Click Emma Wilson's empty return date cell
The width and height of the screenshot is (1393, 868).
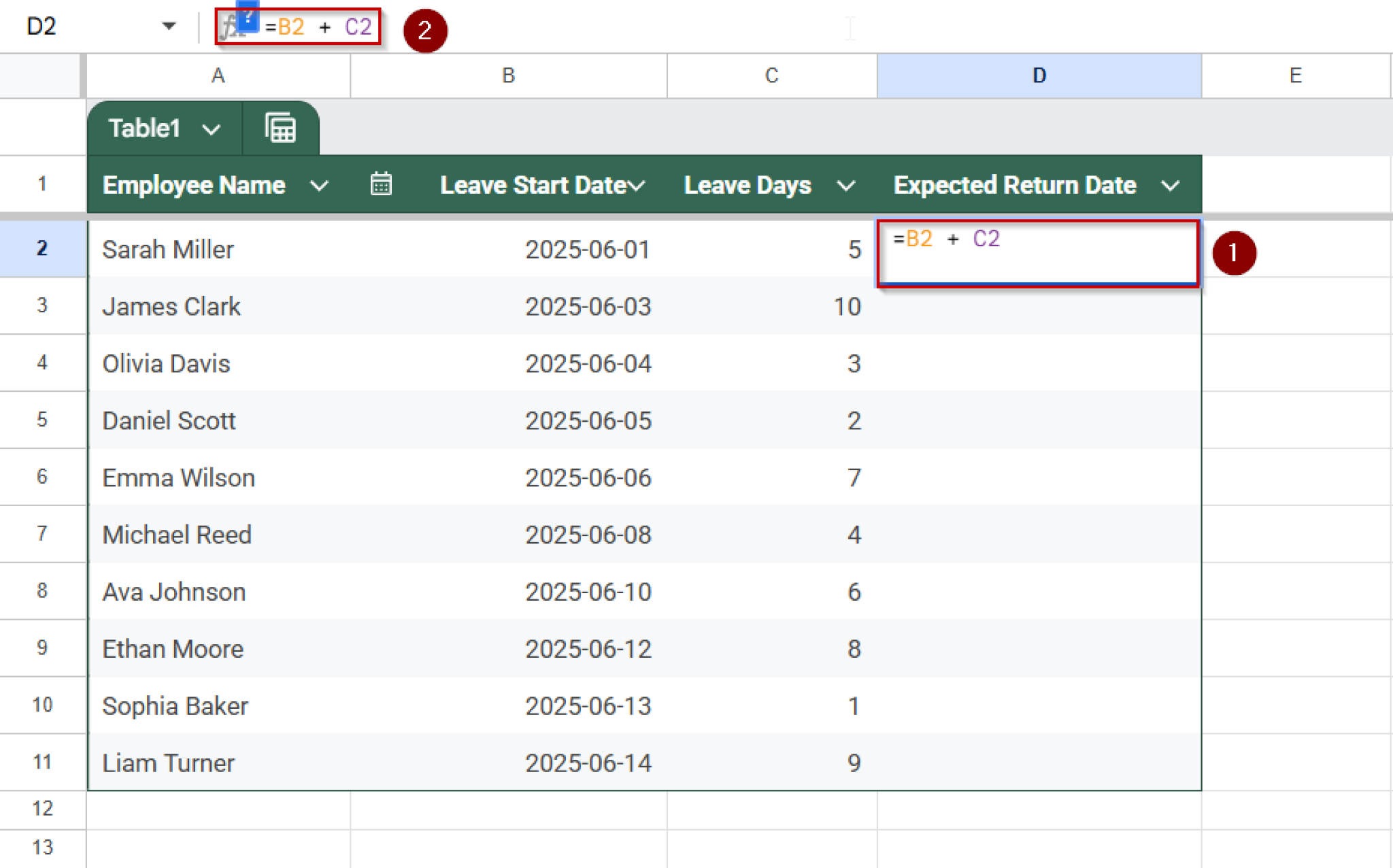[1039, 478]
